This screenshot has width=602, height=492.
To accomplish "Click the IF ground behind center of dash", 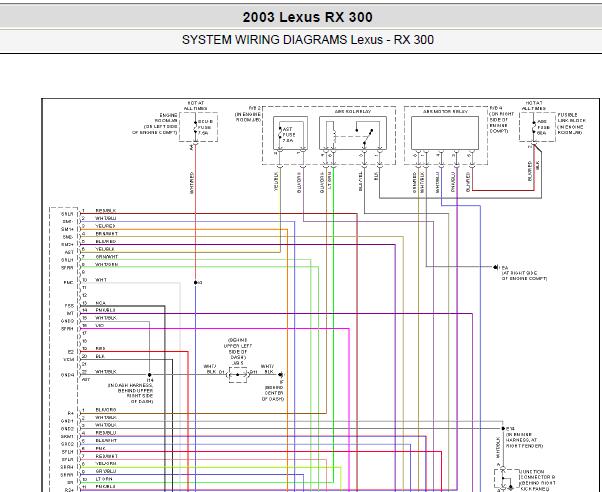I will [x=281, y=374].
